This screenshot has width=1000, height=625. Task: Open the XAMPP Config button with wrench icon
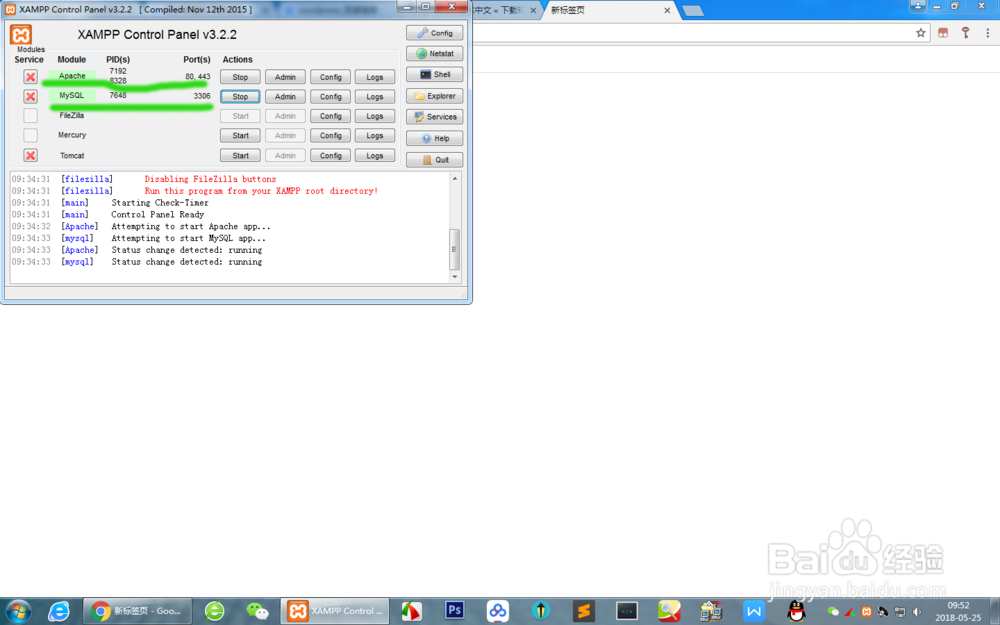(434, 33)
